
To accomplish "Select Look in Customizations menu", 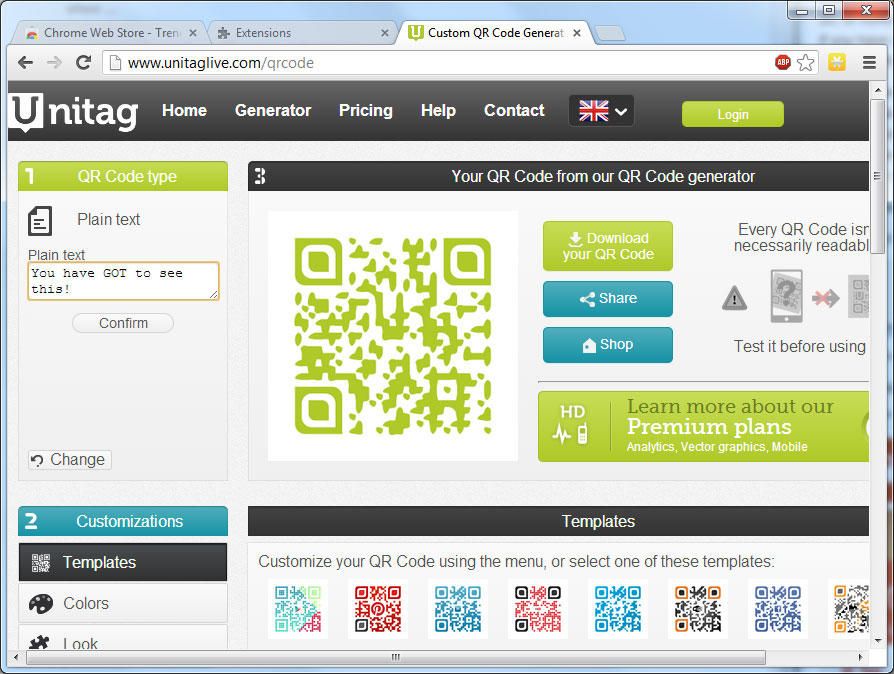I will [x=123, y=639].
